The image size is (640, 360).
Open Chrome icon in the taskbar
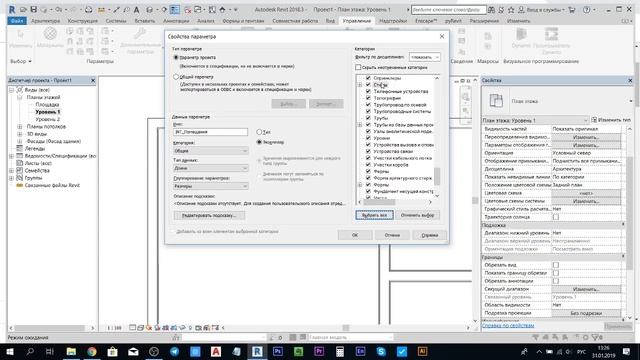pyautogui.click(x=91, y=351)
